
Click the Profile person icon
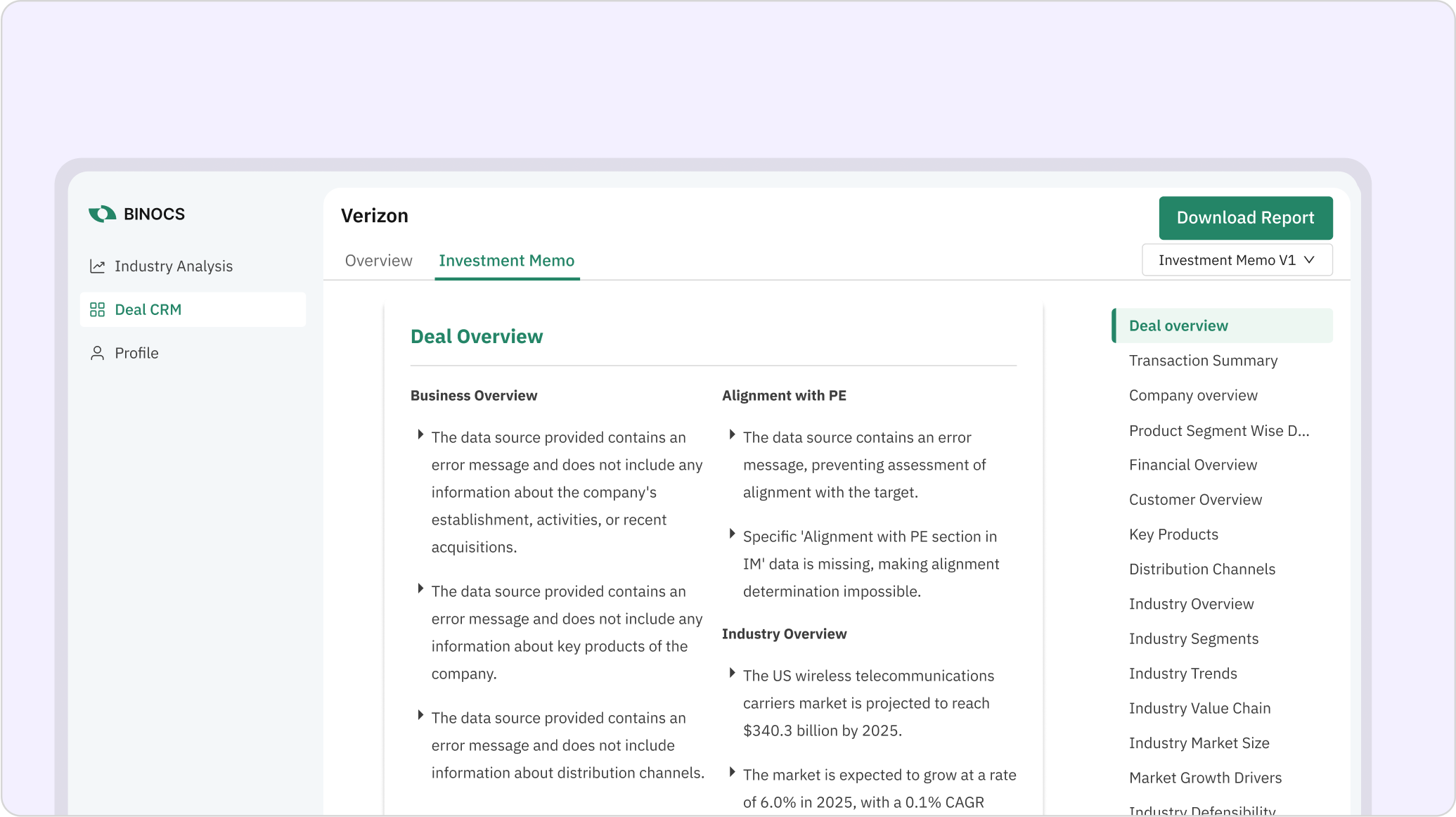pos(98,353)
